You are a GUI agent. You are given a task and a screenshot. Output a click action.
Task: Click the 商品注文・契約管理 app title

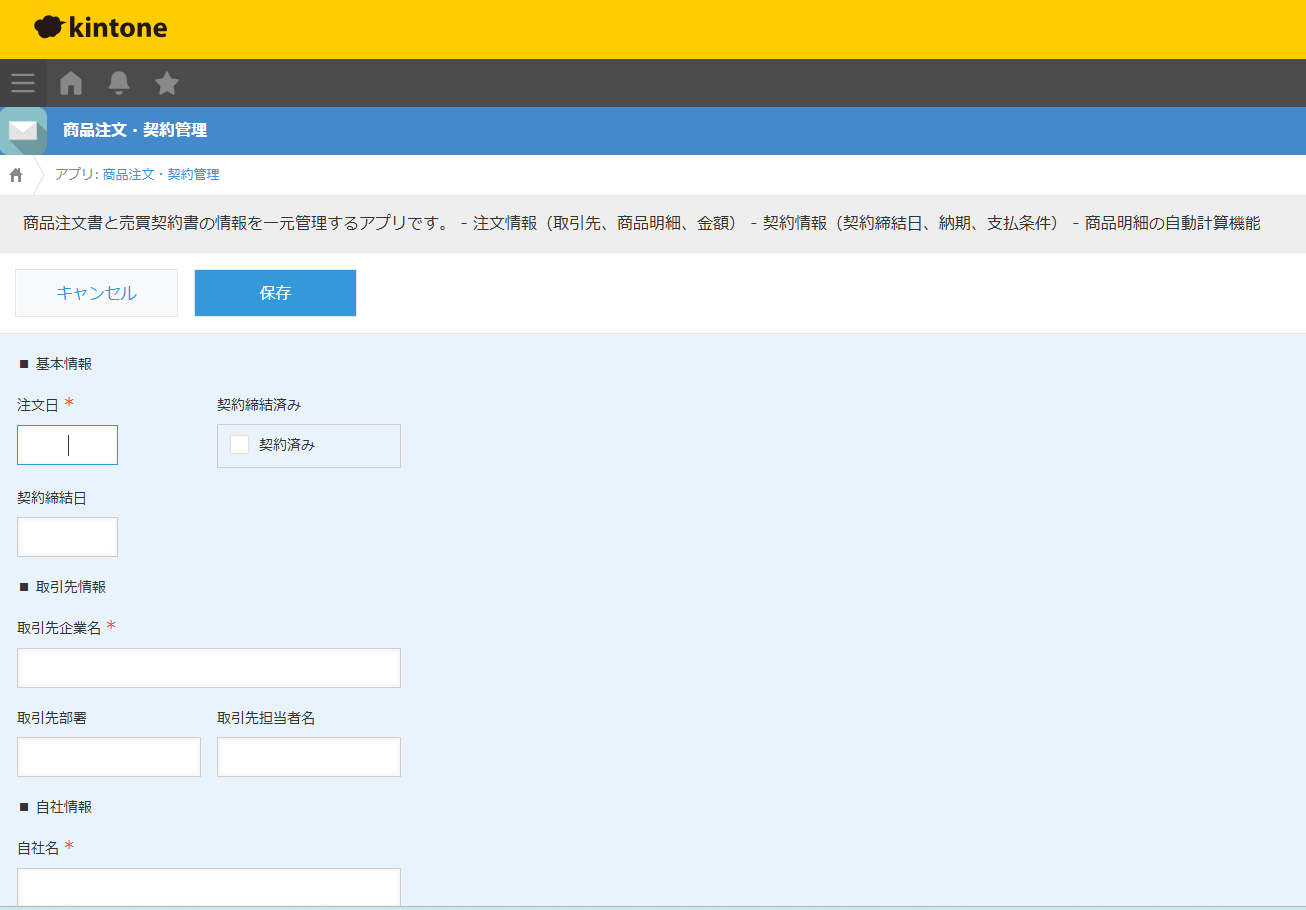point(135,130)
